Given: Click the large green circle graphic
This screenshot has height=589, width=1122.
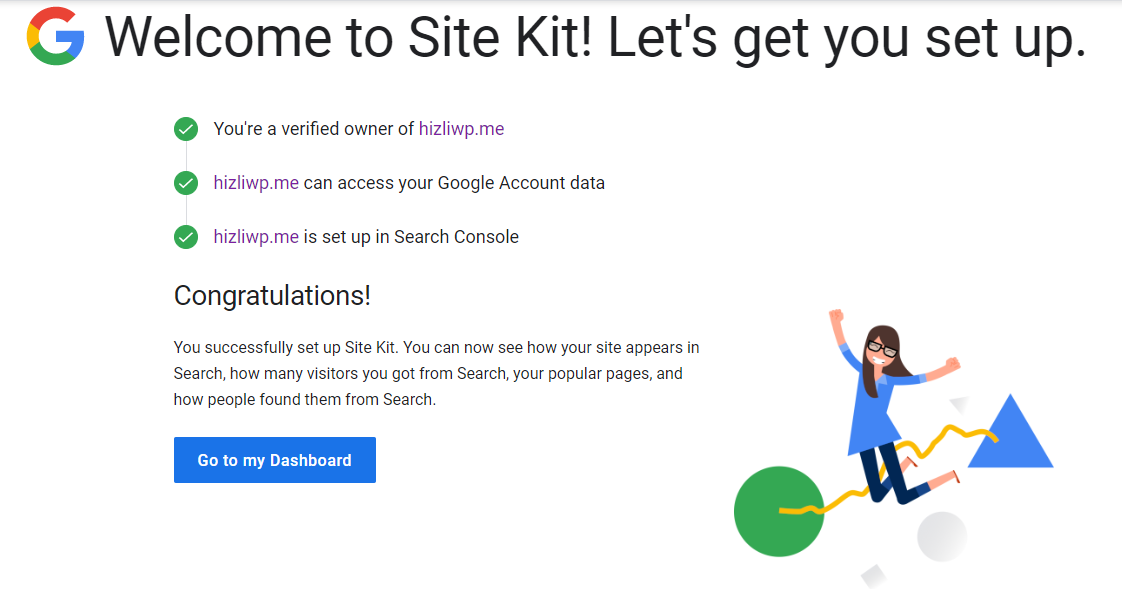Looking at the screenshot, I should [x=779, y=511].
